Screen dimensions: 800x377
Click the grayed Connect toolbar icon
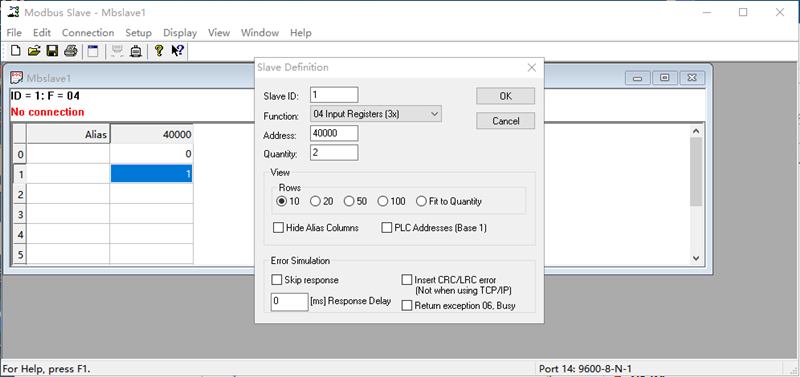coord(117,51)
